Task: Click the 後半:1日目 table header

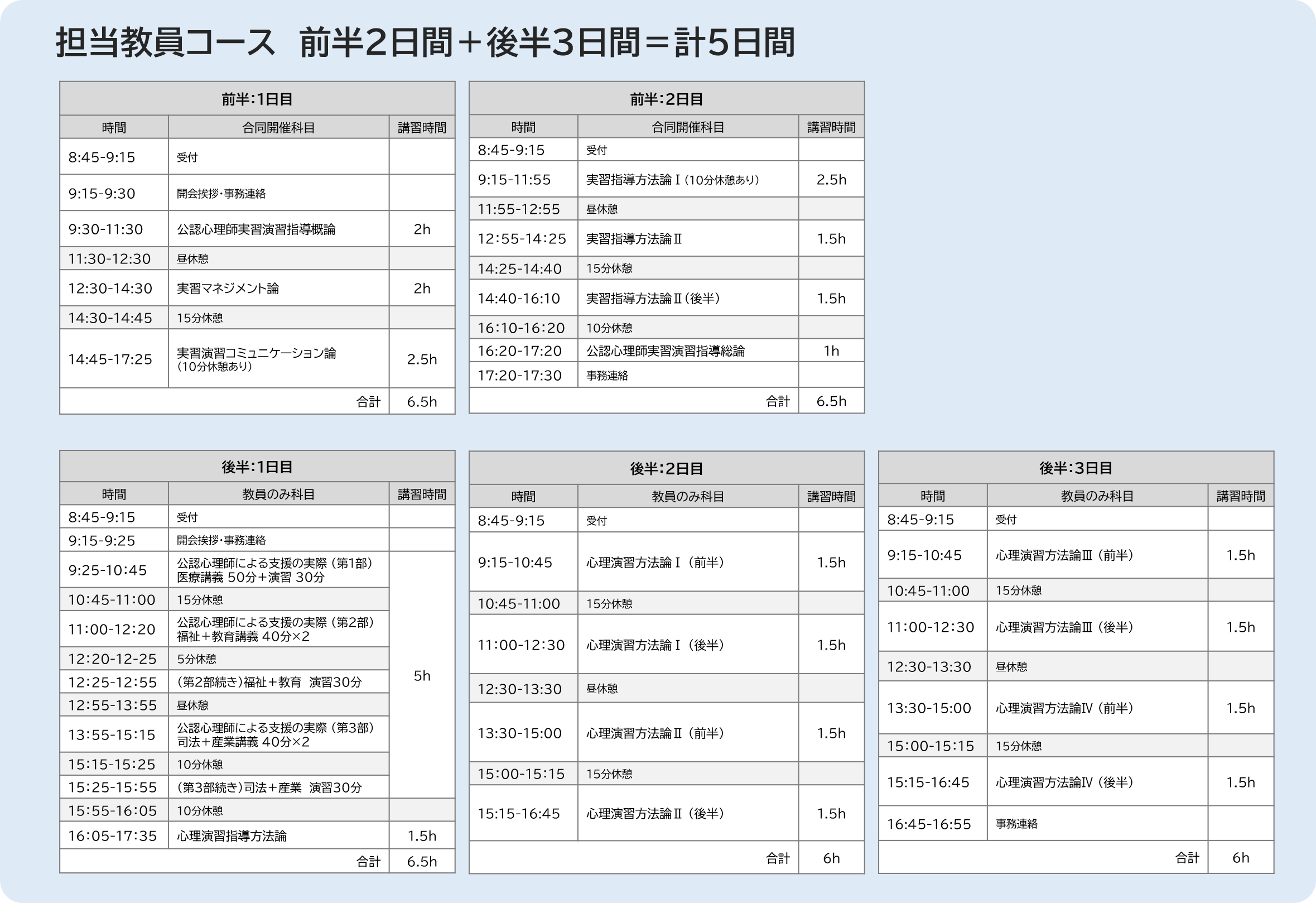Action: pos(257,467)
